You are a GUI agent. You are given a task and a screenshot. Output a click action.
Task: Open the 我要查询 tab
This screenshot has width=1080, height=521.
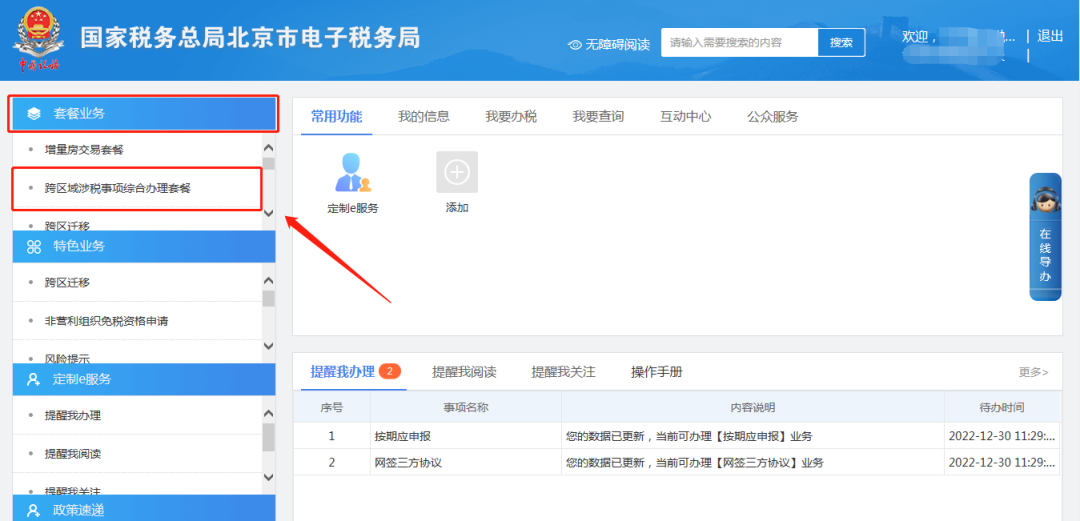(x=599, y=116)
